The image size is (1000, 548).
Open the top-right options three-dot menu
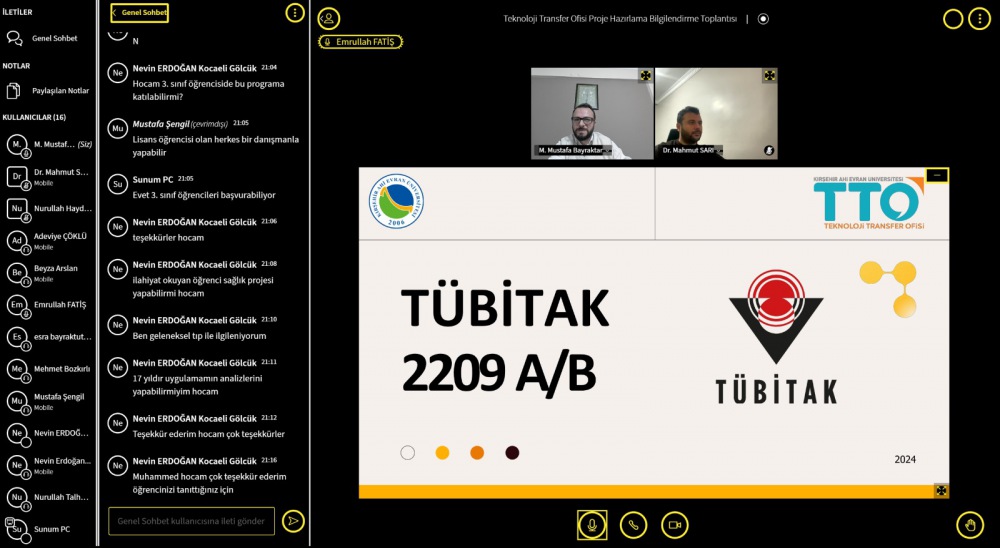(x=980, y=19)
